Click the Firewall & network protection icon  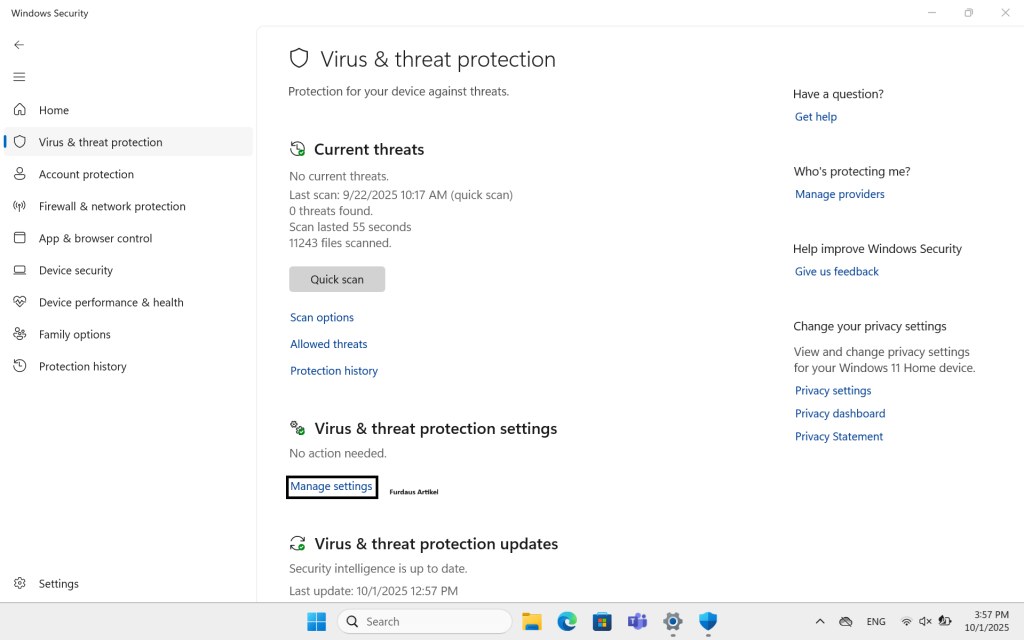tap(19, 206)
